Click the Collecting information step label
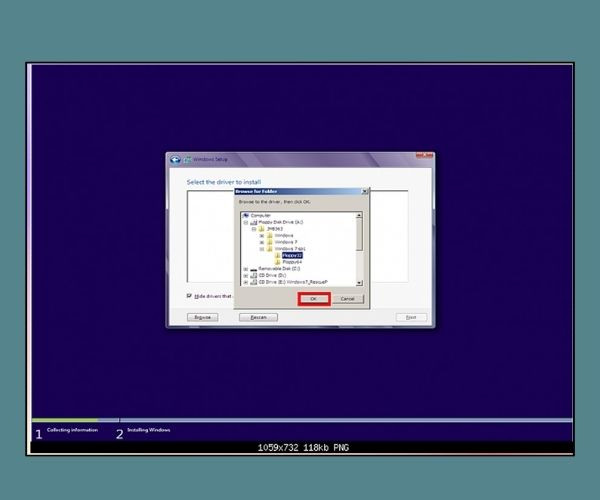Image resolution: width=600 pixels, height=500 pixels. pos(72,430)
